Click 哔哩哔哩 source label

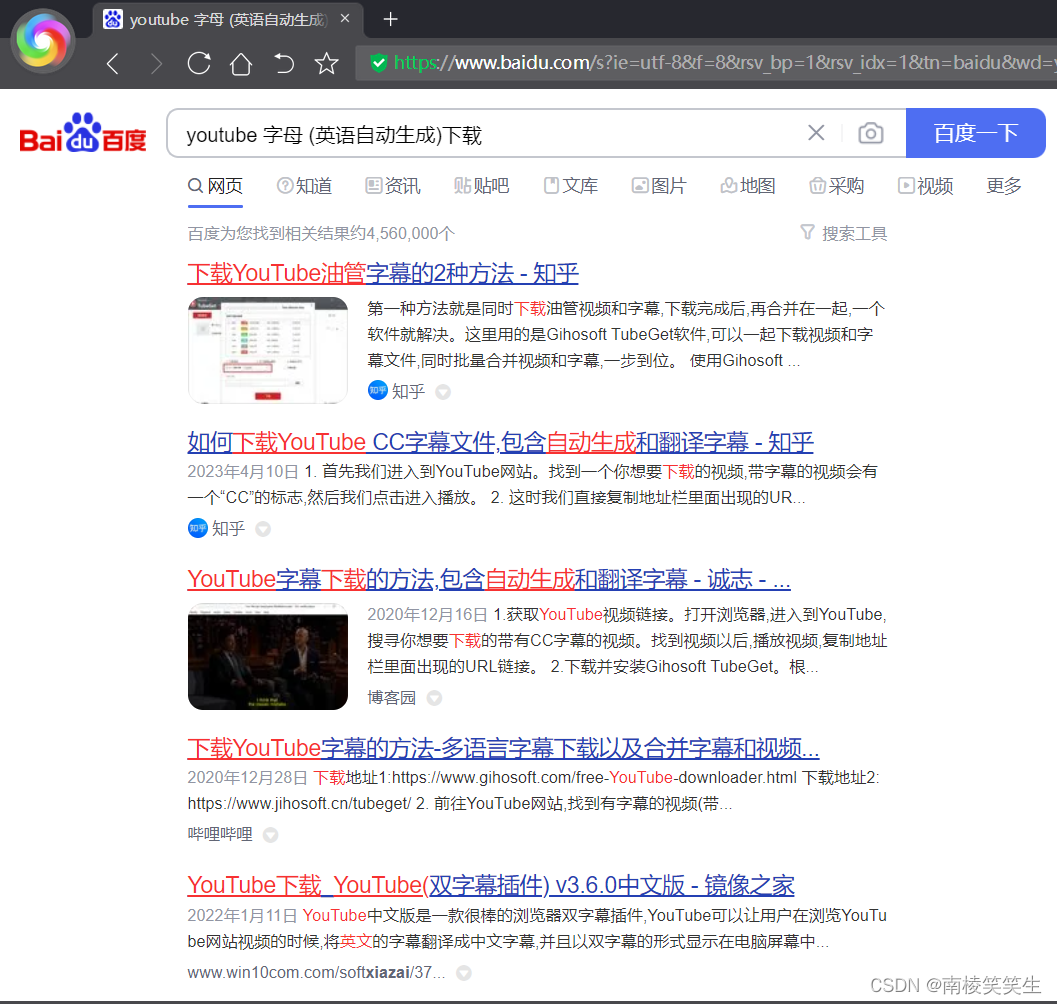220,834
